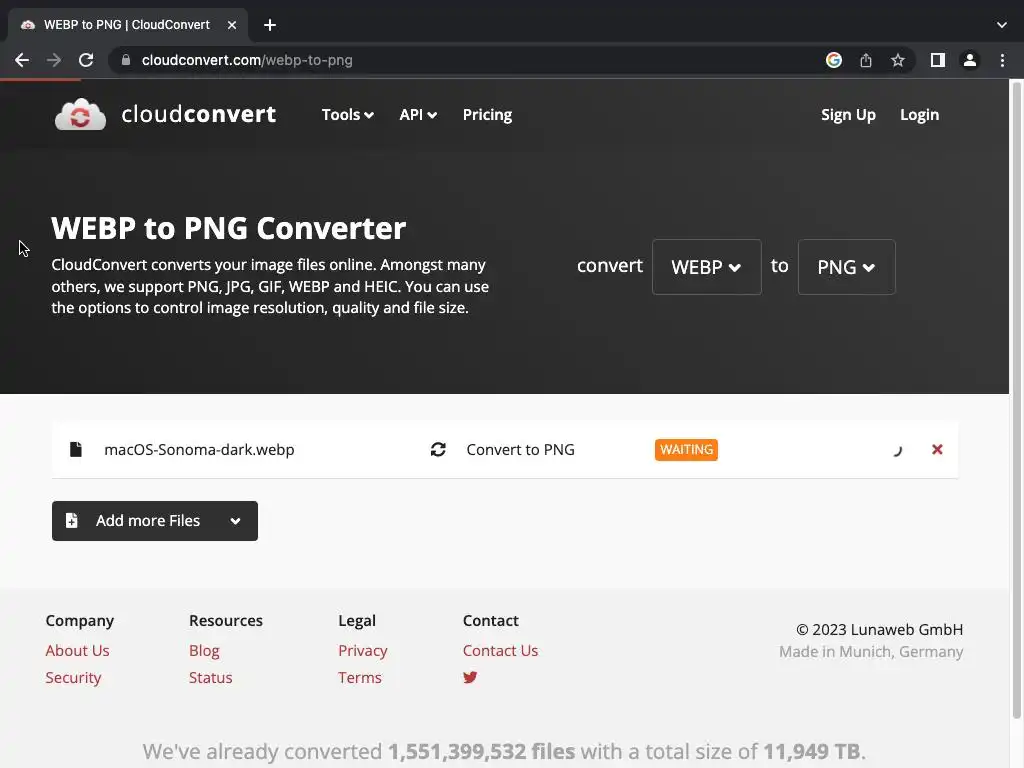Open the Google icon in the address bar

833,60
